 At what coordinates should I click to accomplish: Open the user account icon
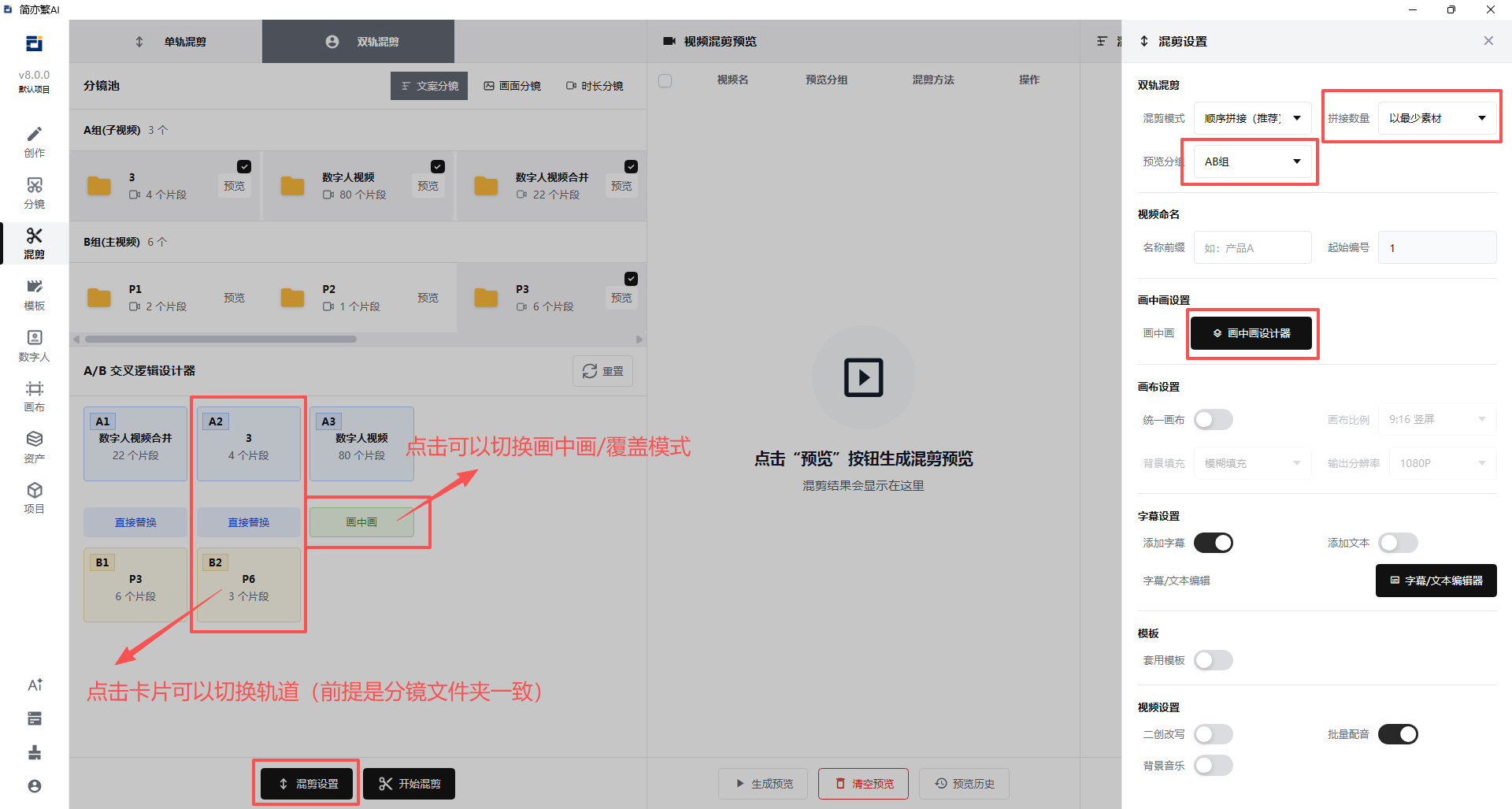(35, 786)
